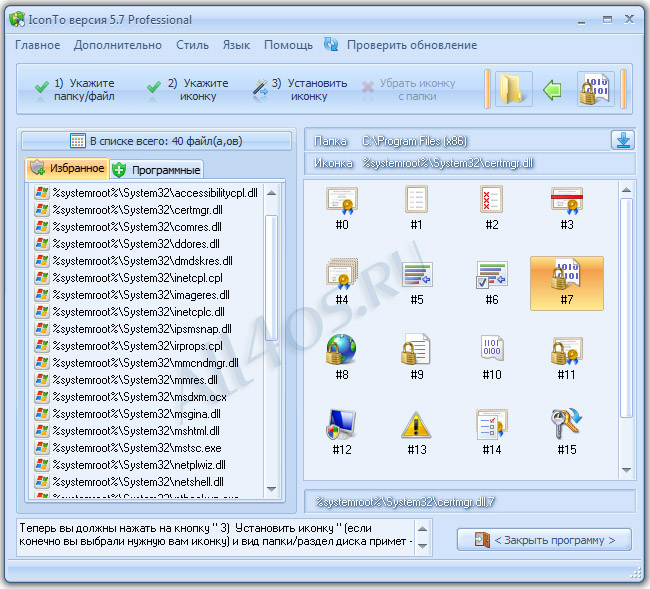Click Проверить обновление menu item
The image size is (650, 589).
pyautogui.click(x=412, y=45)
